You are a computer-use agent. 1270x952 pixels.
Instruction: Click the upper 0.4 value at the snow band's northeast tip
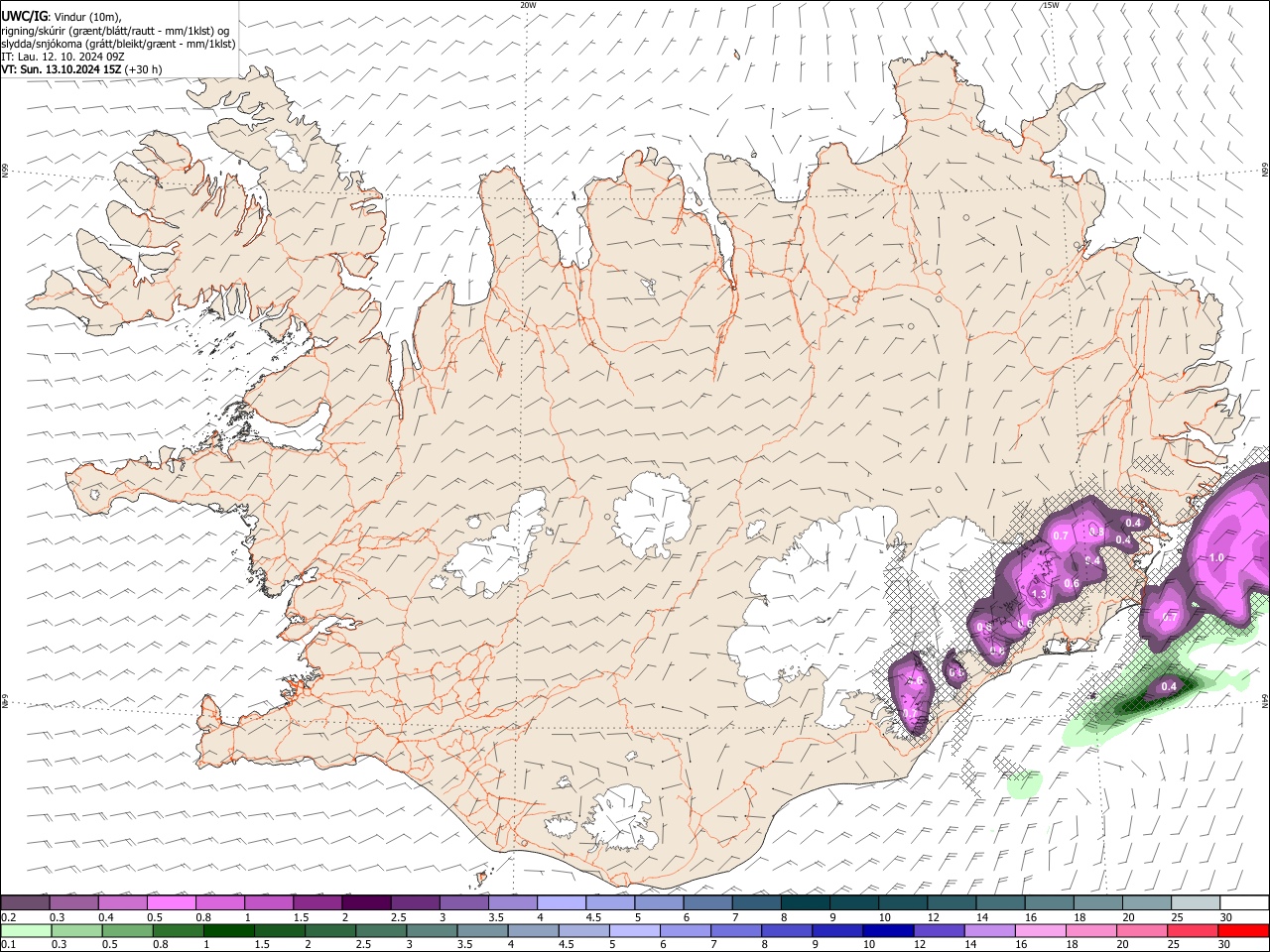click(x=1133, y=523)
